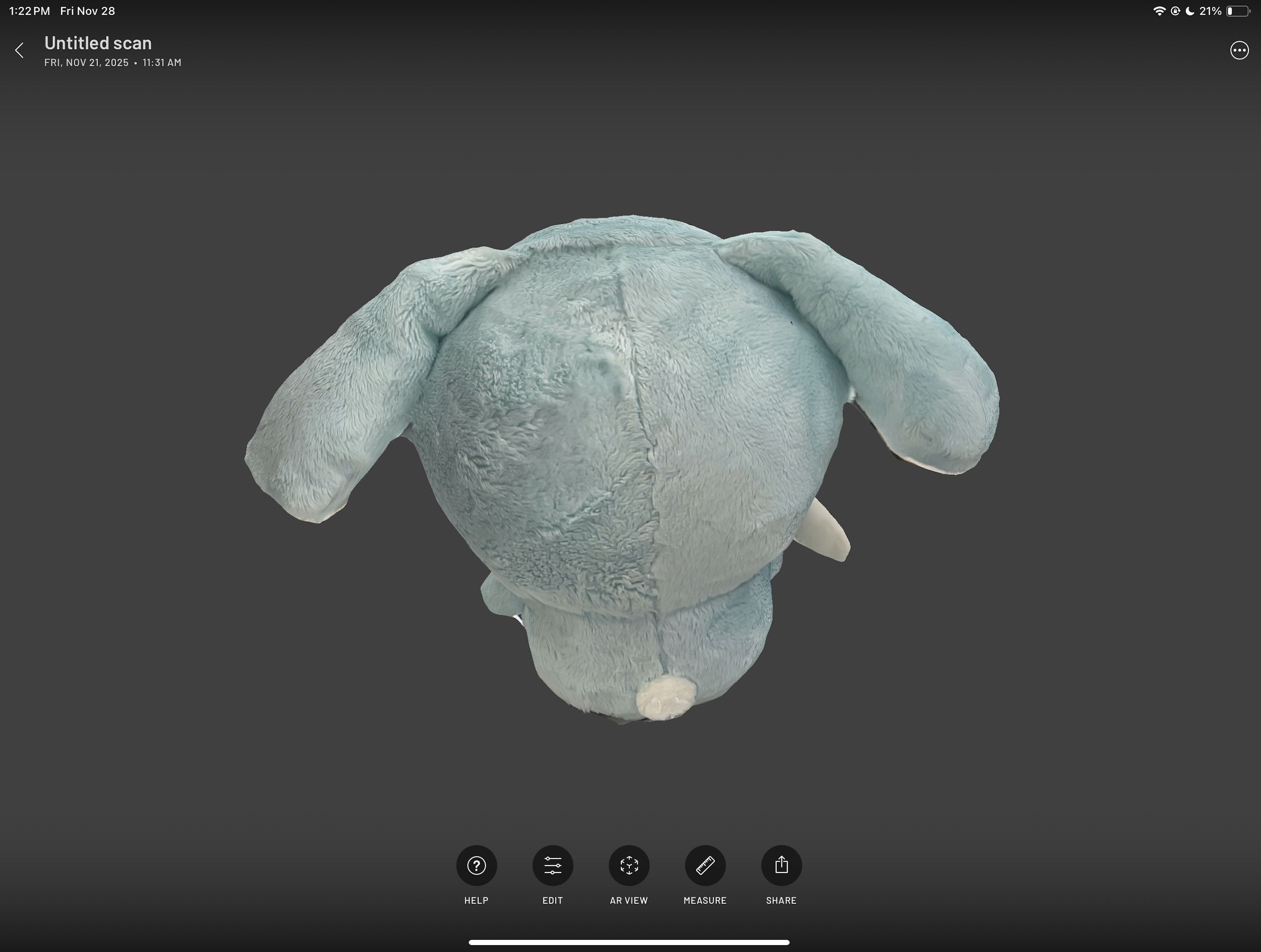Tap the plush model's white tail
The height and width of the screenshot is (952, 1261).
coord(665,699)
